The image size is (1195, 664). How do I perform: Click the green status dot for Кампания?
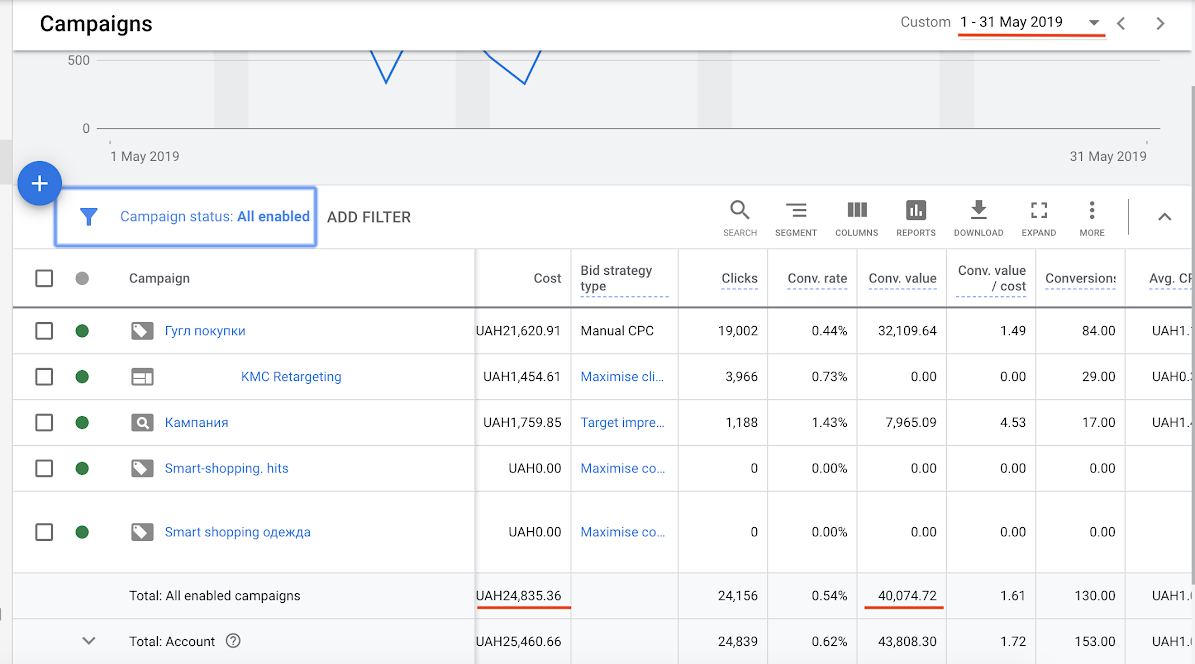82,423
